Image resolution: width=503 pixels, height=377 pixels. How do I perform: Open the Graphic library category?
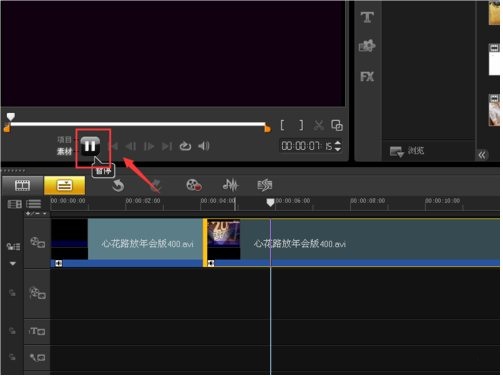pyautogui.click(x=367, y=46)
